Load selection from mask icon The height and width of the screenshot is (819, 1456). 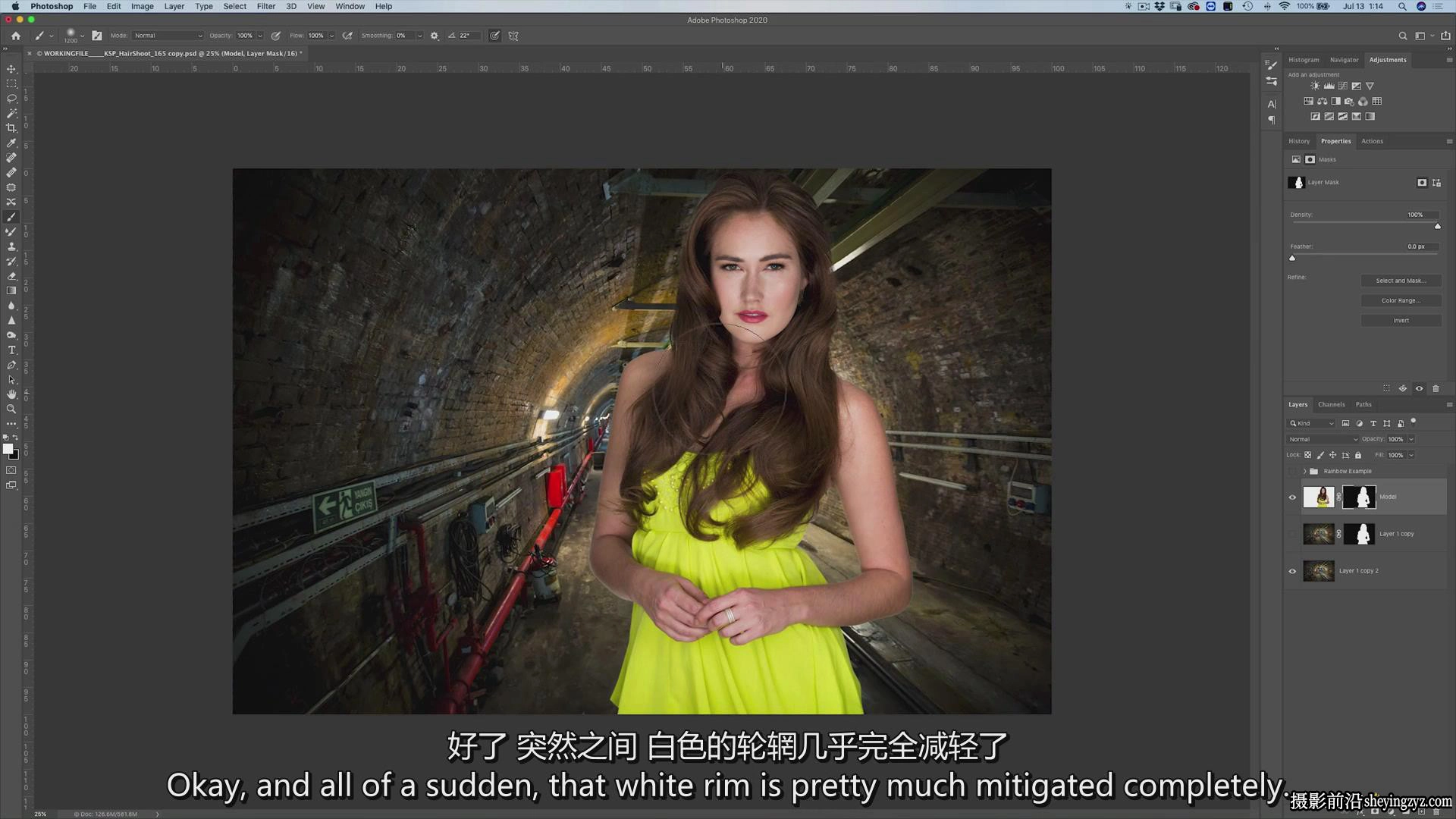click(1386, 388)
